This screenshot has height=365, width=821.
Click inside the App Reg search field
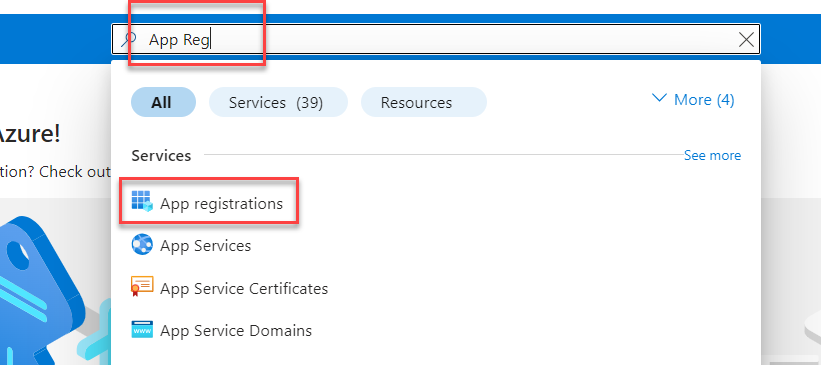[x=436, y=39]
